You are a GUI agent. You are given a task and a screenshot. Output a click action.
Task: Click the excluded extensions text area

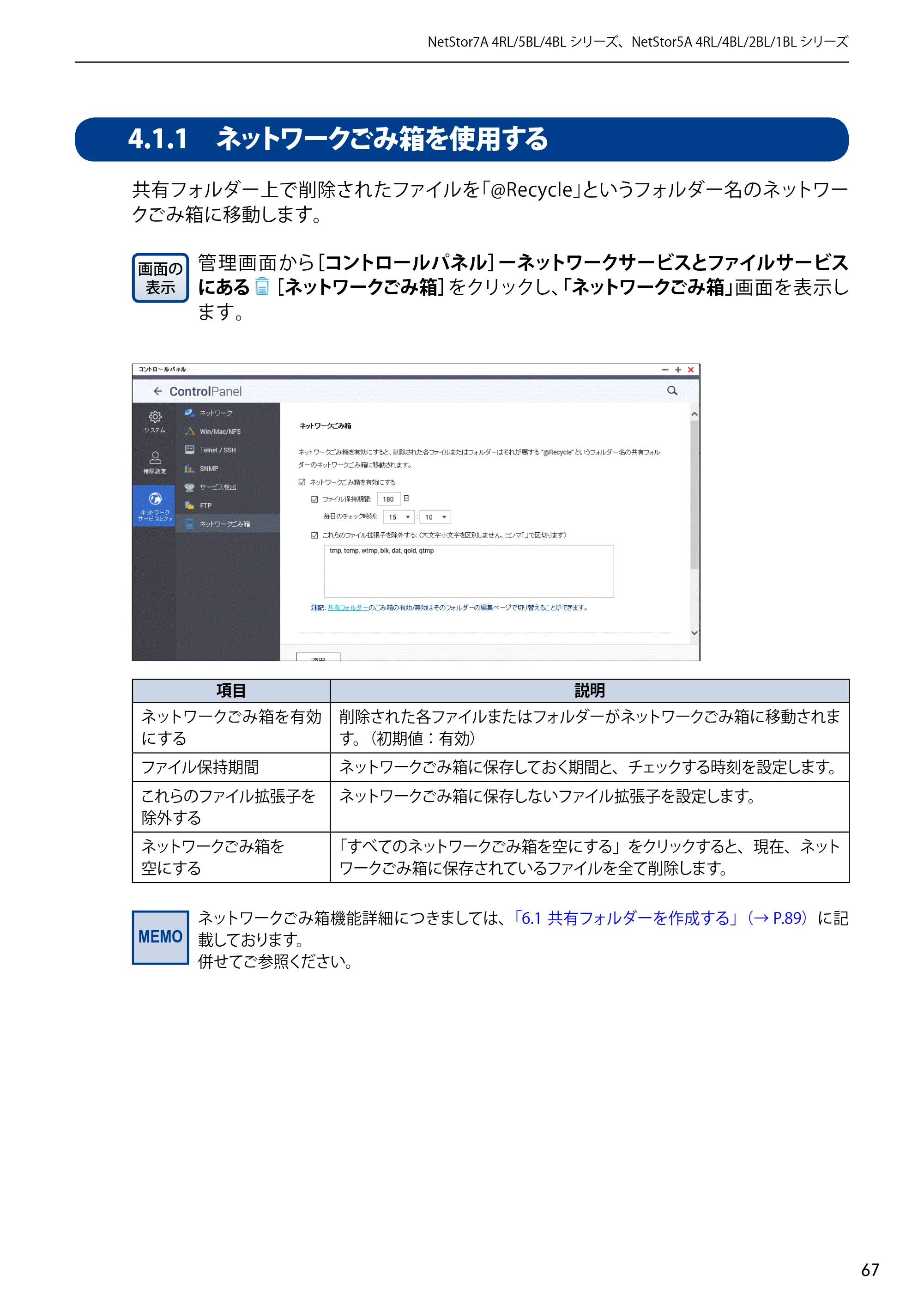(469, 571)
